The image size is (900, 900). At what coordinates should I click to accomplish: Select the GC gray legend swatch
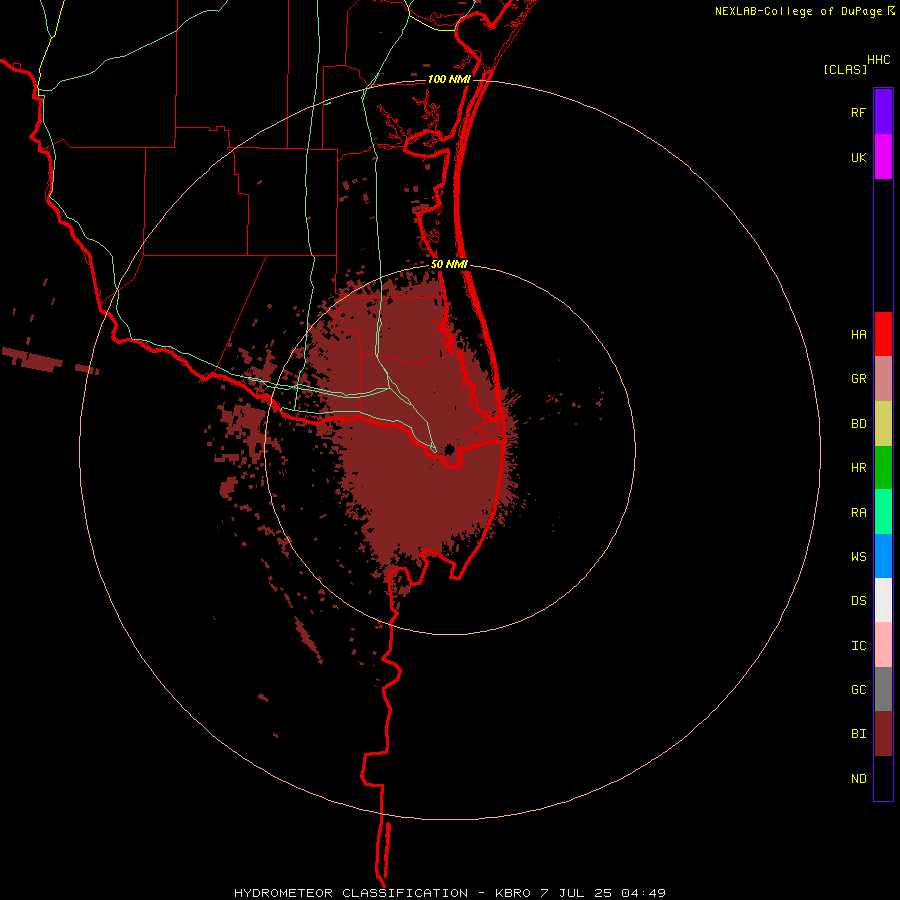[883, 689]
